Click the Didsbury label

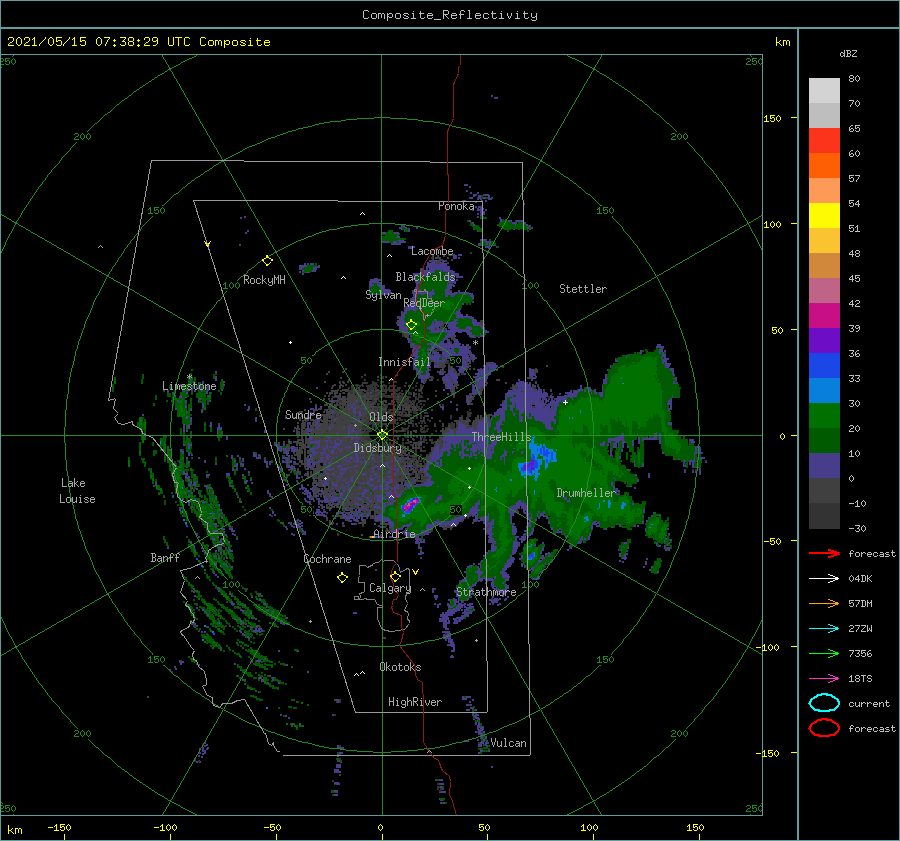377,448
